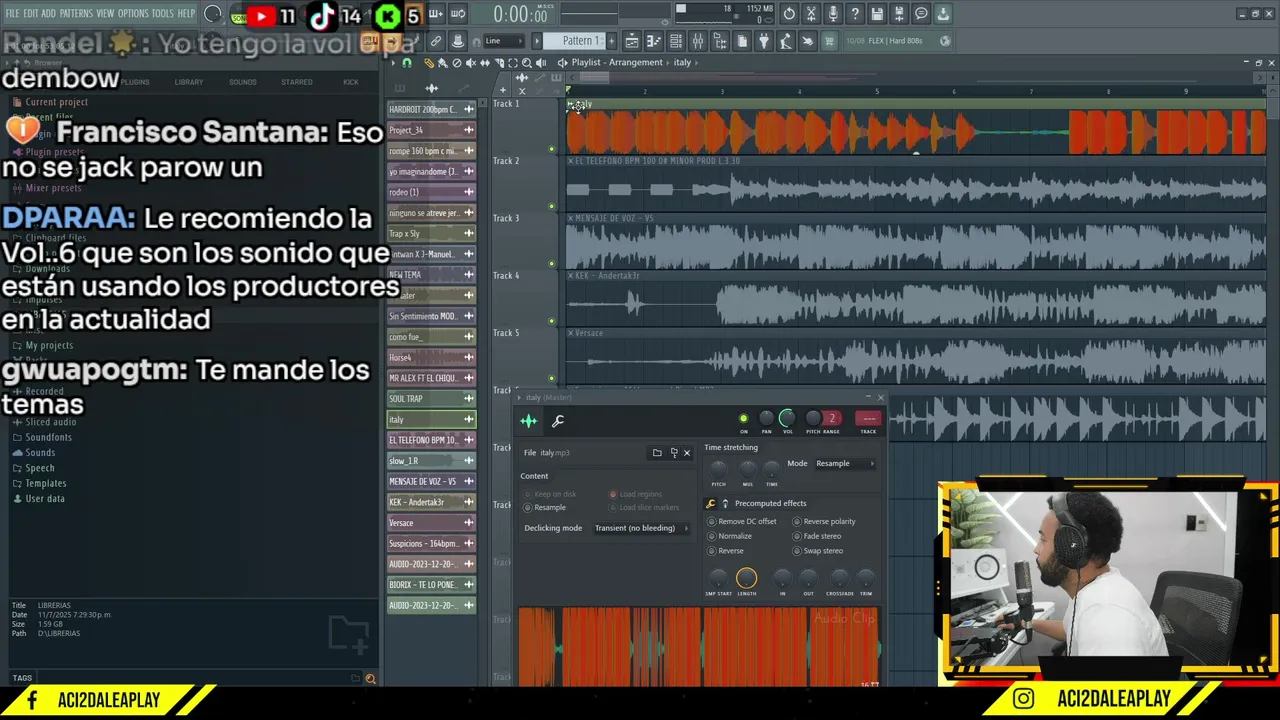The width and height of the screenshot is (1280, 720).
Task: Click the TRACK mixer routing button
Action: [x=868, y=419]
